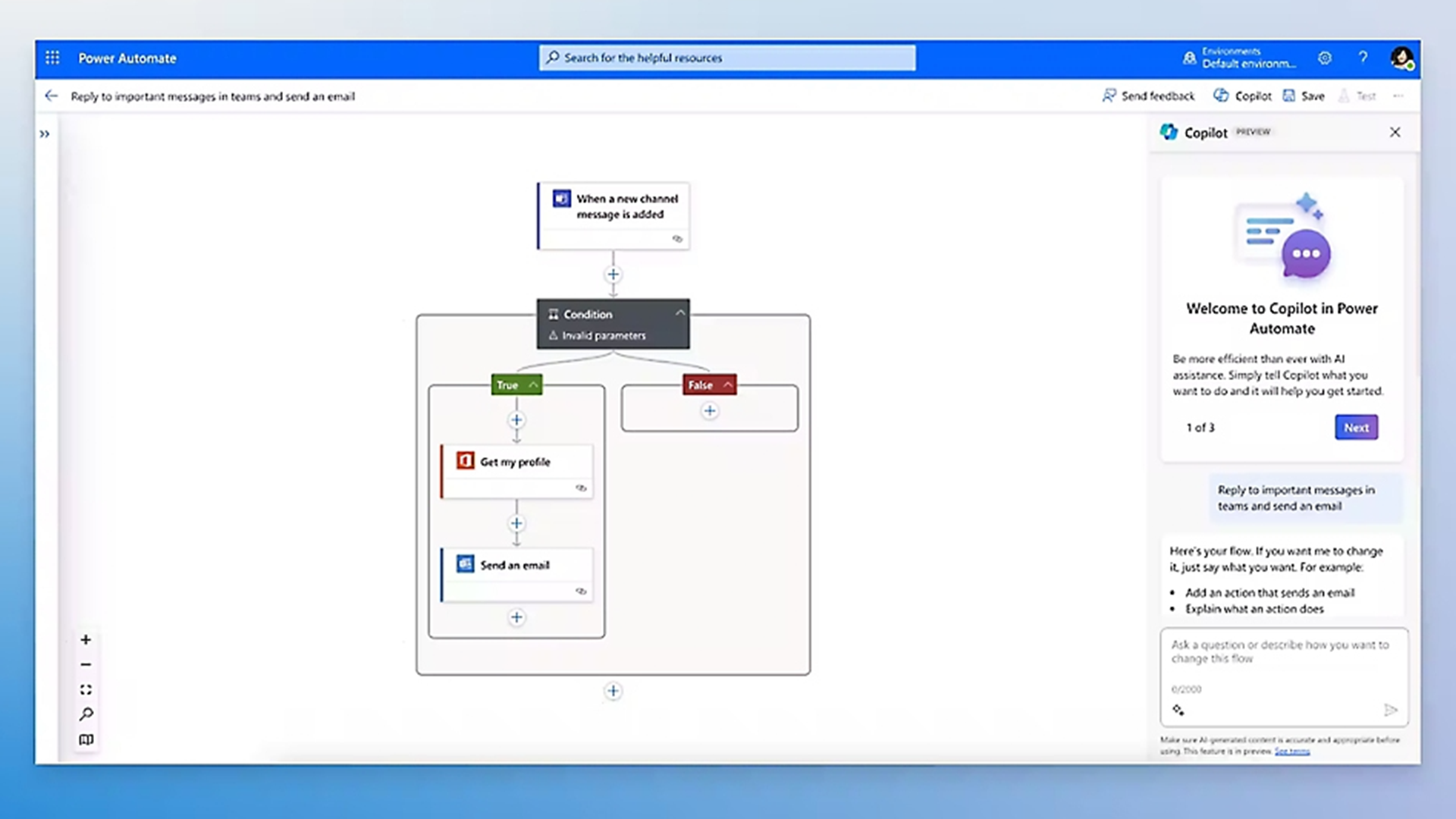1456x819 pixels.
Task: Add a step between Get my profile and Send an email
Action: 516,523
